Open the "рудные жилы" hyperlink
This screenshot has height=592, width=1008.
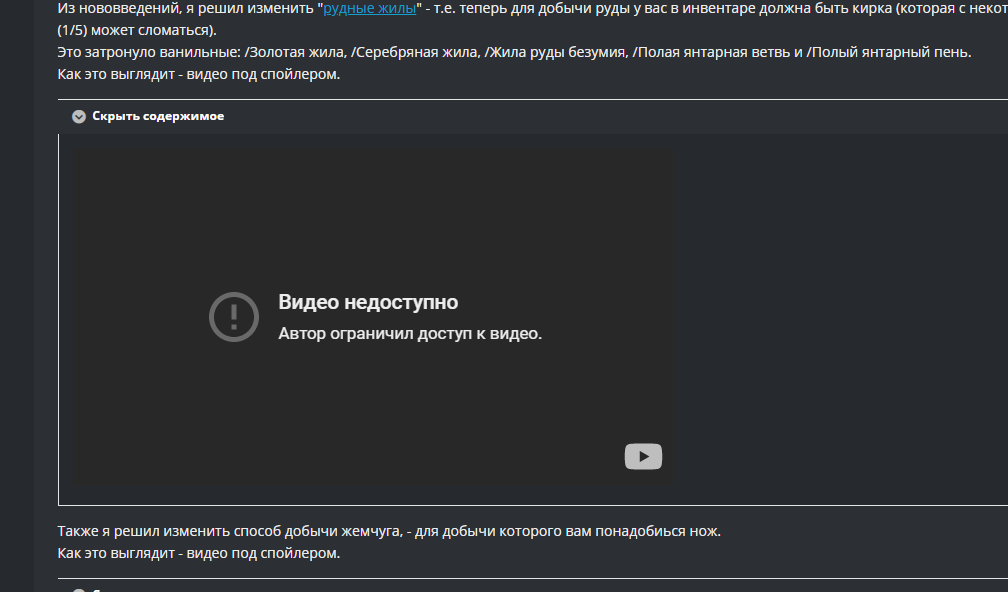[369, 8]
